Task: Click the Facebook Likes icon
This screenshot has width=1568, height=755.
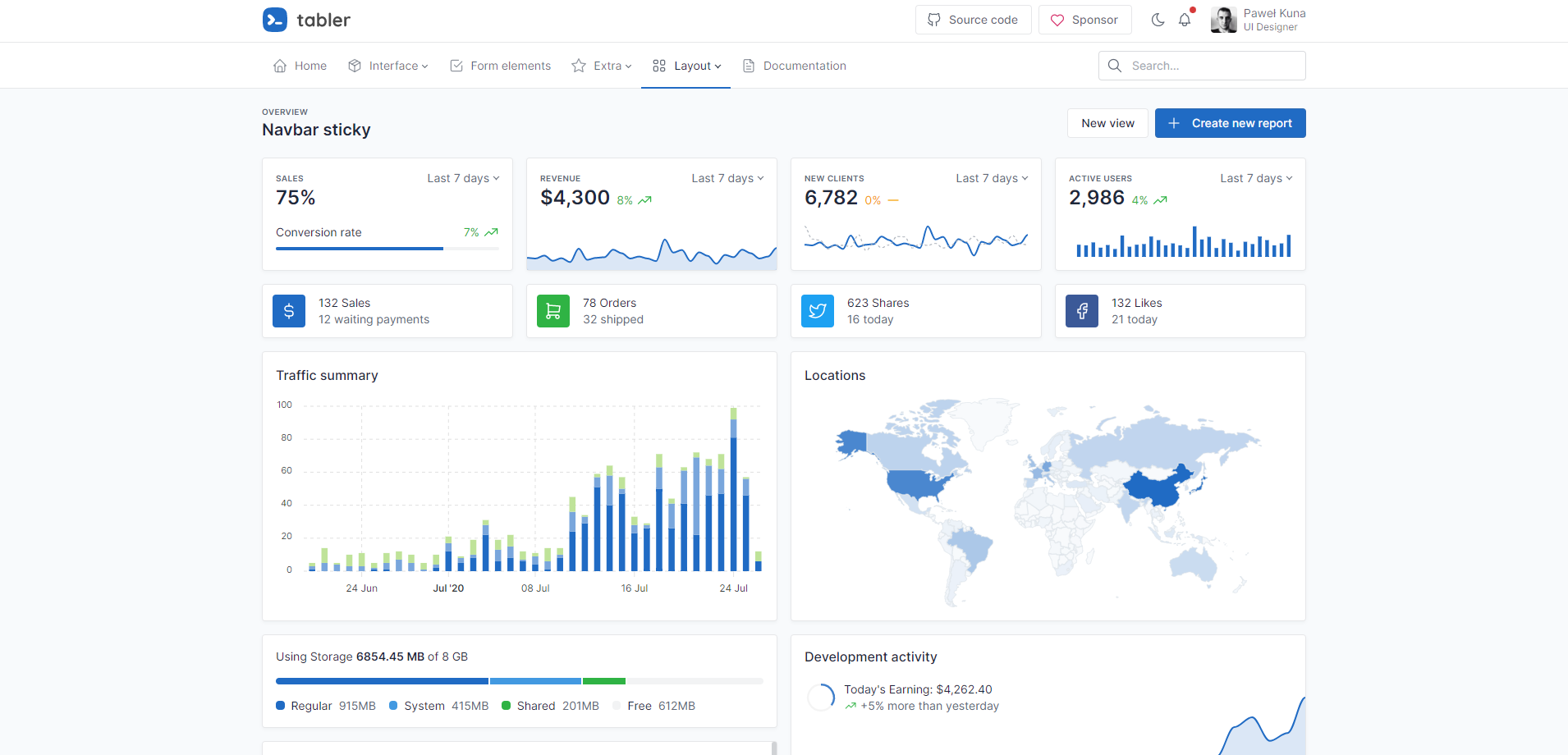Action: (1082, 311)
